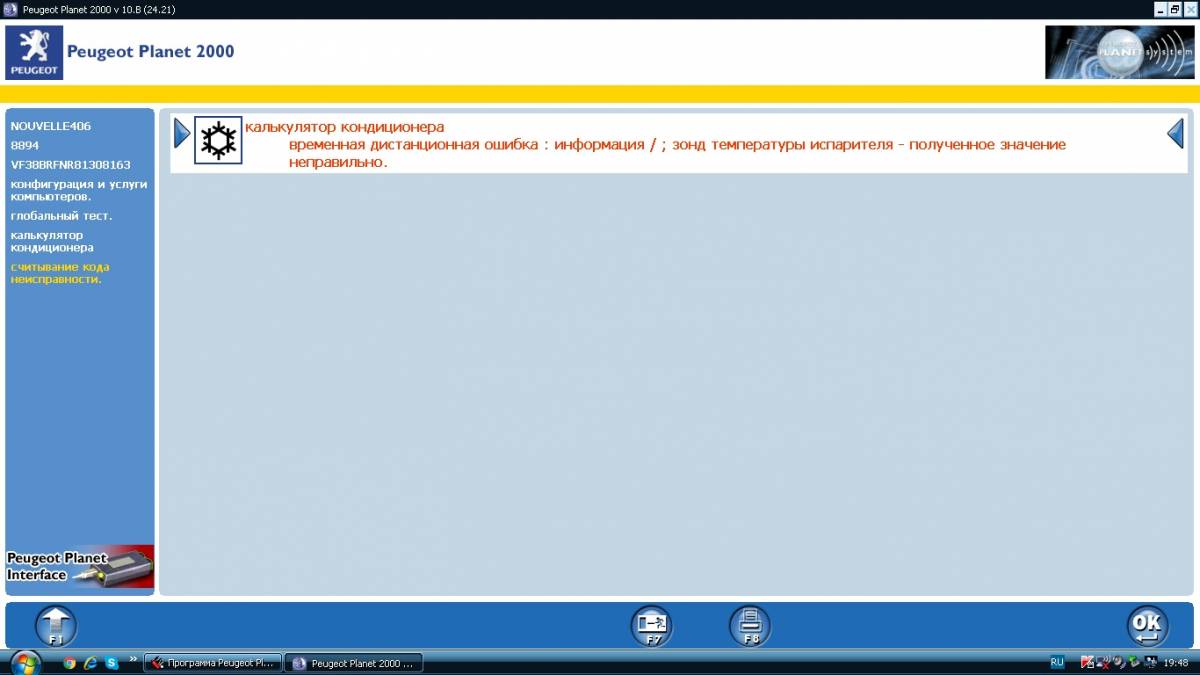
Task: Select 'считывание кода неисправности' in sidebar
Action: pyautogui.click(x=60, y=273)
